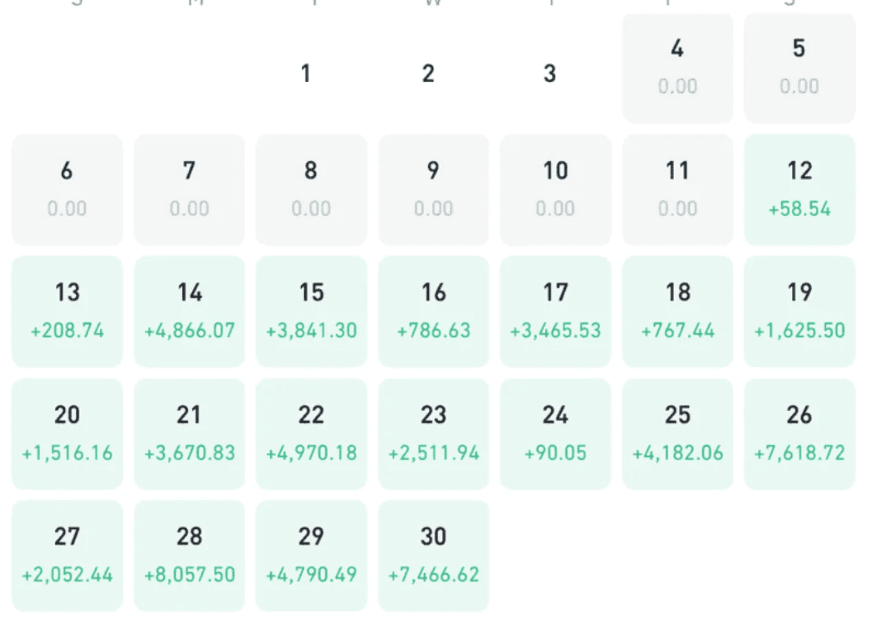The width and height of the screenshot is (879, 635).
Task: Select day 29 with +4,790.49
Action: [311, 556]
